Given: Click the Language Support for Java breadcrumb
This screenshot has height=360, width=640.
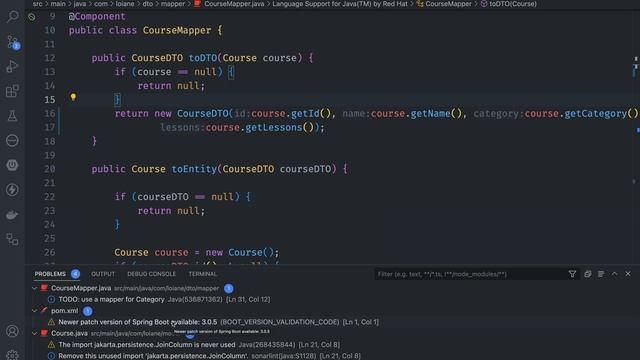Looking at the screenshot, I should click(x=340, y=4).
